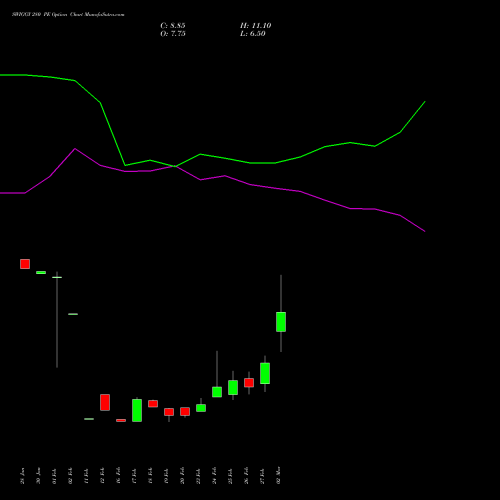Image resolution: width=500 pixels, height=500 pixels.
Task: Click the close value C: 8.85
Action: click(x=173, y=26)
